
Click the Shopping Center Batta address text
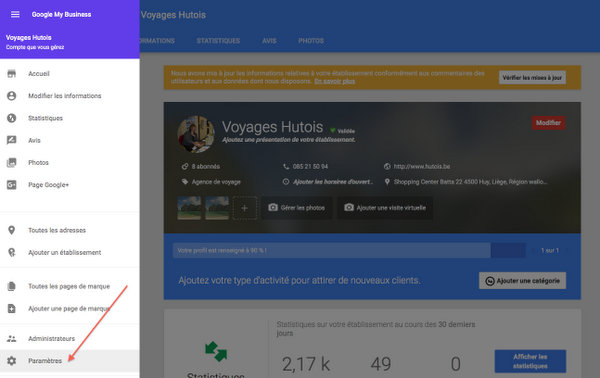click(x=470, y=182)
